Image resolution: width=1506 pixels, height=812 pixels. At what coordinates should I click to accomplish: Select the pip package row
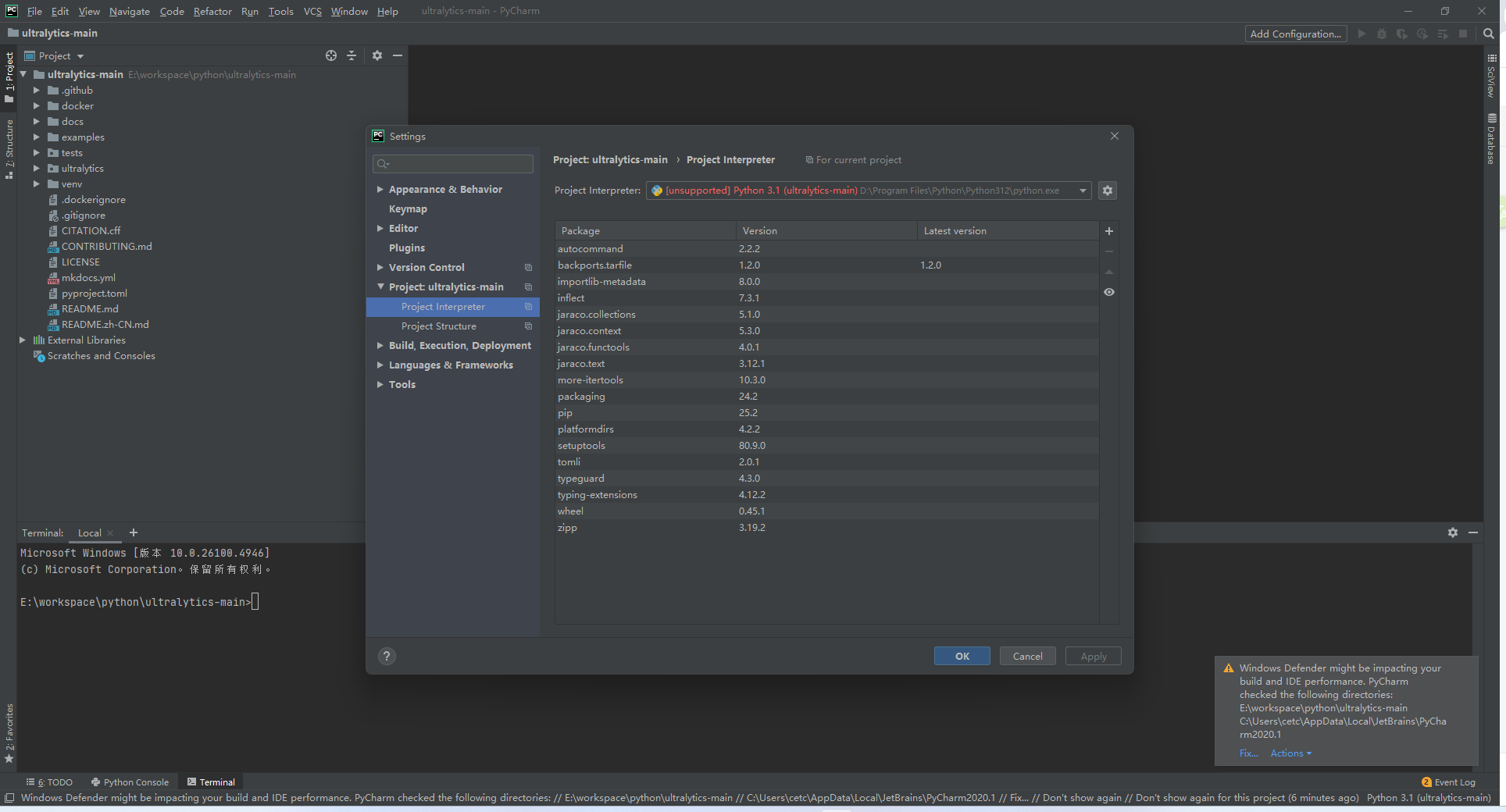pyautogui.click(x=826, y=413)
